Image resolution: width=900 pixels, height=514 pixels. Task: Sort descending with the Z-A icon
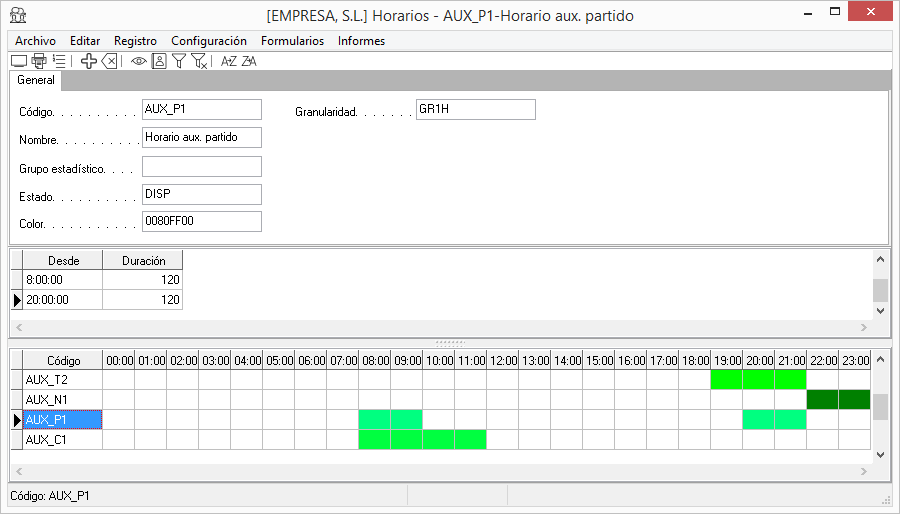249,61
